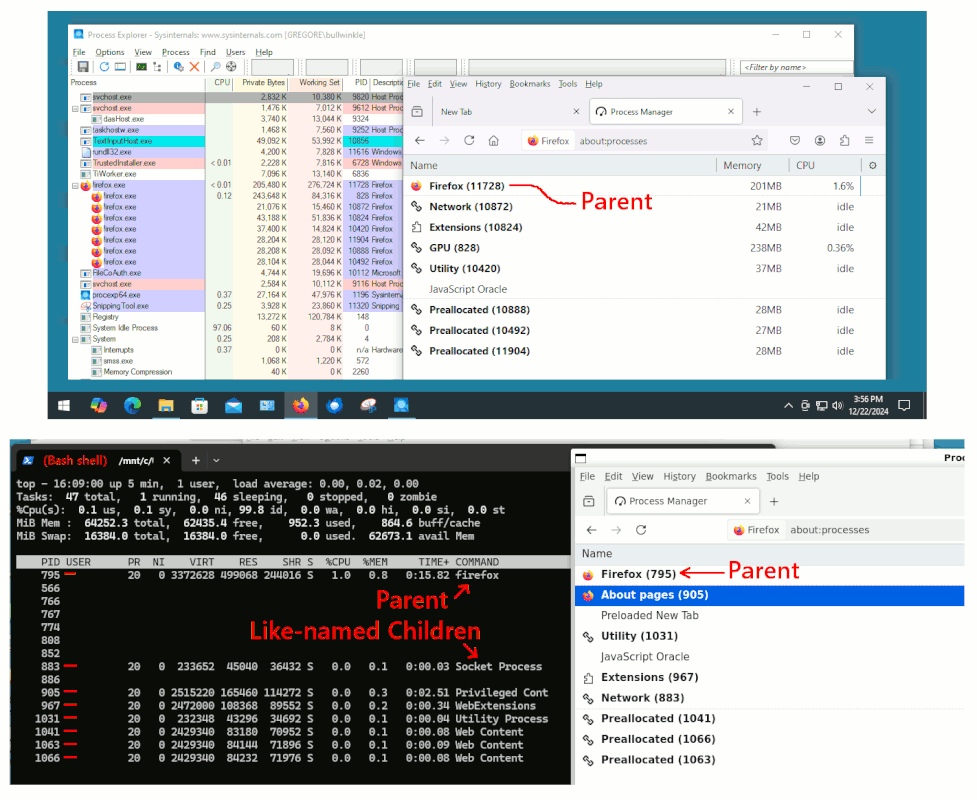Open the notification center icon in taskbar
This screenshot has height=800, width=977.
tap(904, 406)
